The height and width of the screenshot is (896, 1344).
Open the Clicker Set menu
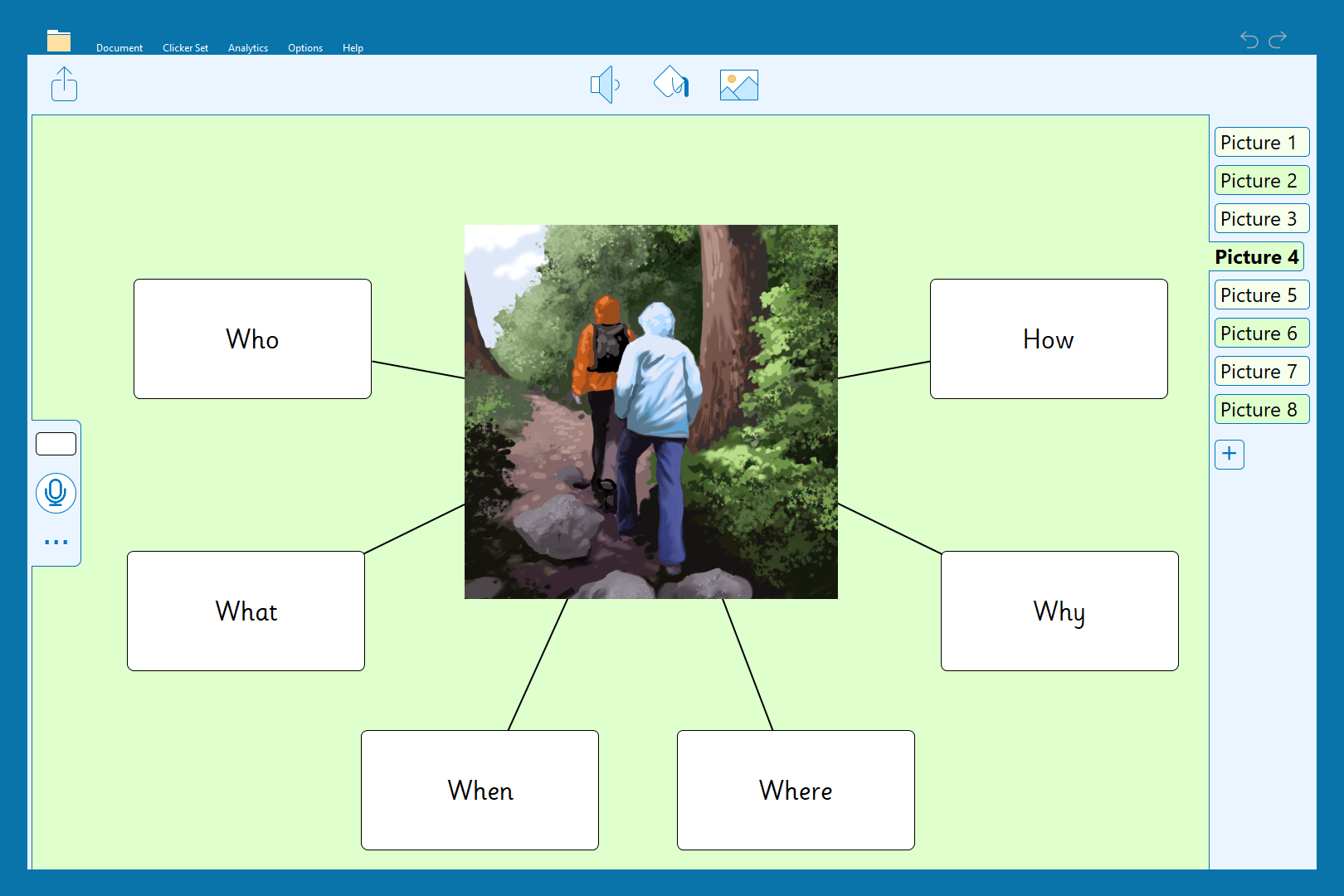(185, 48)
